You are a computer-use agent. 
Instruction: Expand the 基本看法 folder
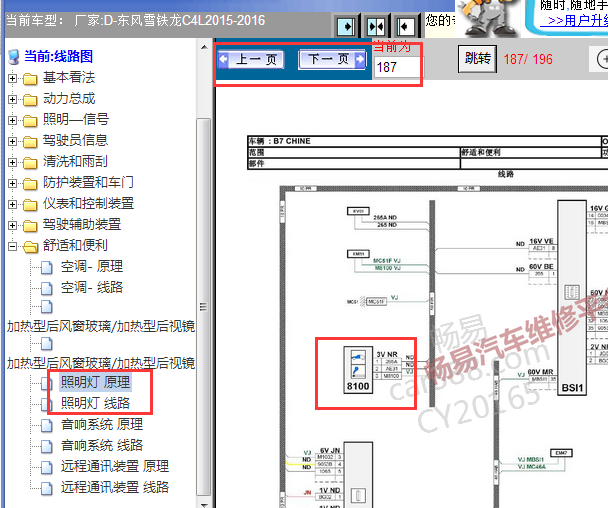point(12,78)
